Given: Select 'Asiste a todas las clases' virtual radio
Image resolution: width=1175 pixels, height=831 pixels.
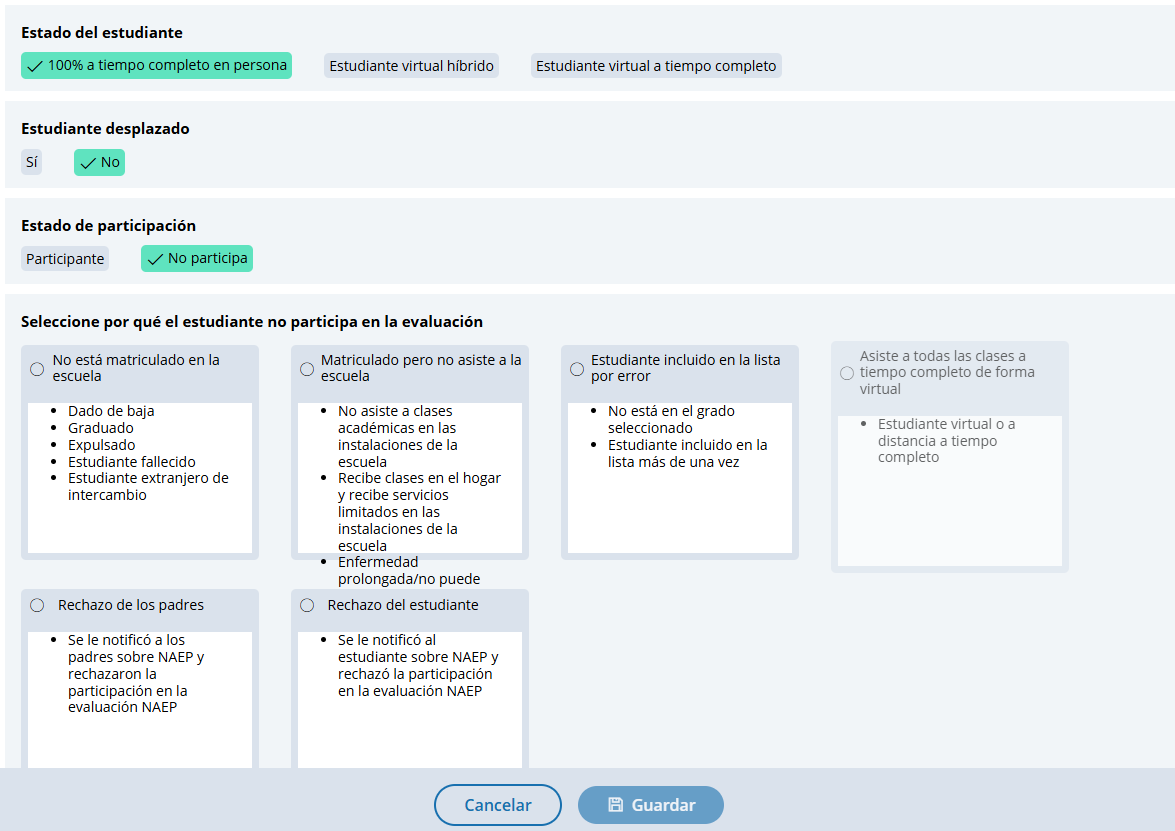Looking at the screenshot, I should tap(847, 373).
